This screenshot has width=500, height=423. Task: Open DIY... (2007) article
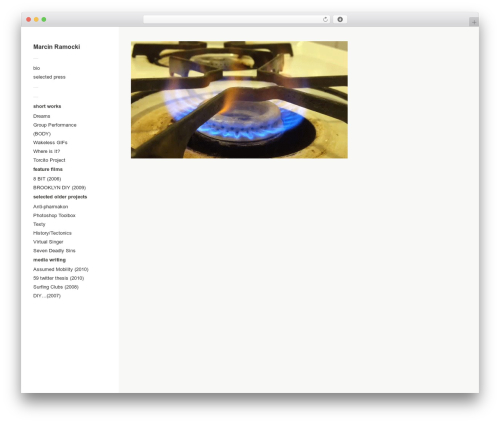[47, 296]
